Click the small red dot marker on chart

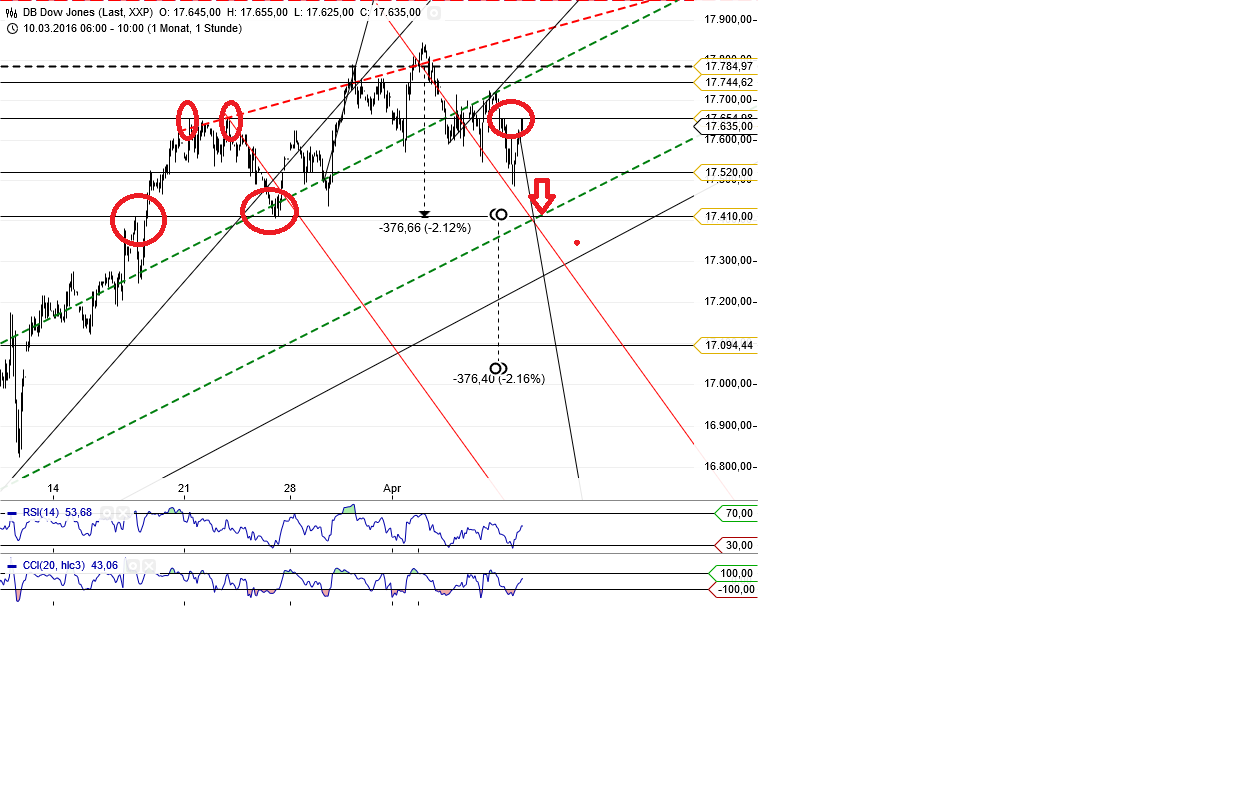(x=577, y=243)
